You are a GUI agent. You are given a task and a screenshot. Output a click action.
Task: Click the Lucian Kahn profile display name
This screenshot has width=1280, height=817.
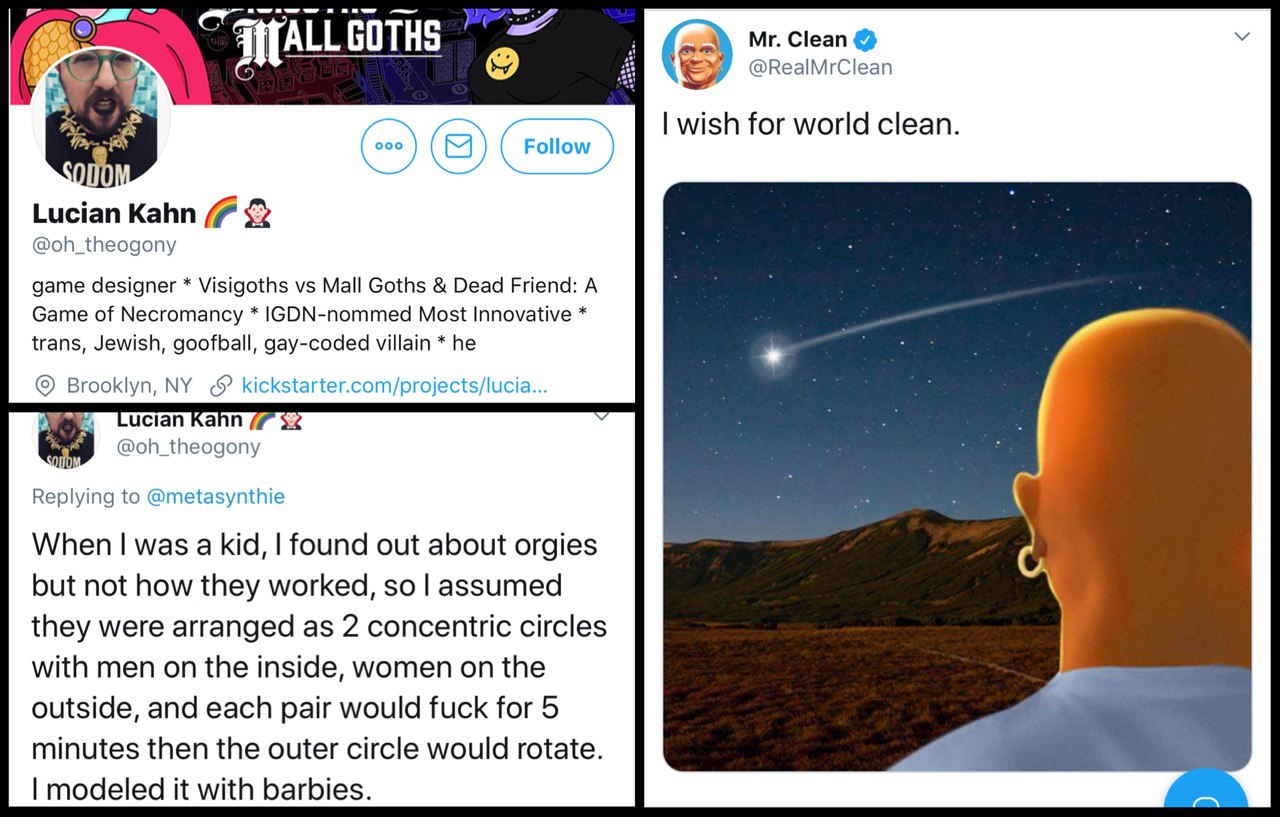point(114,213)
